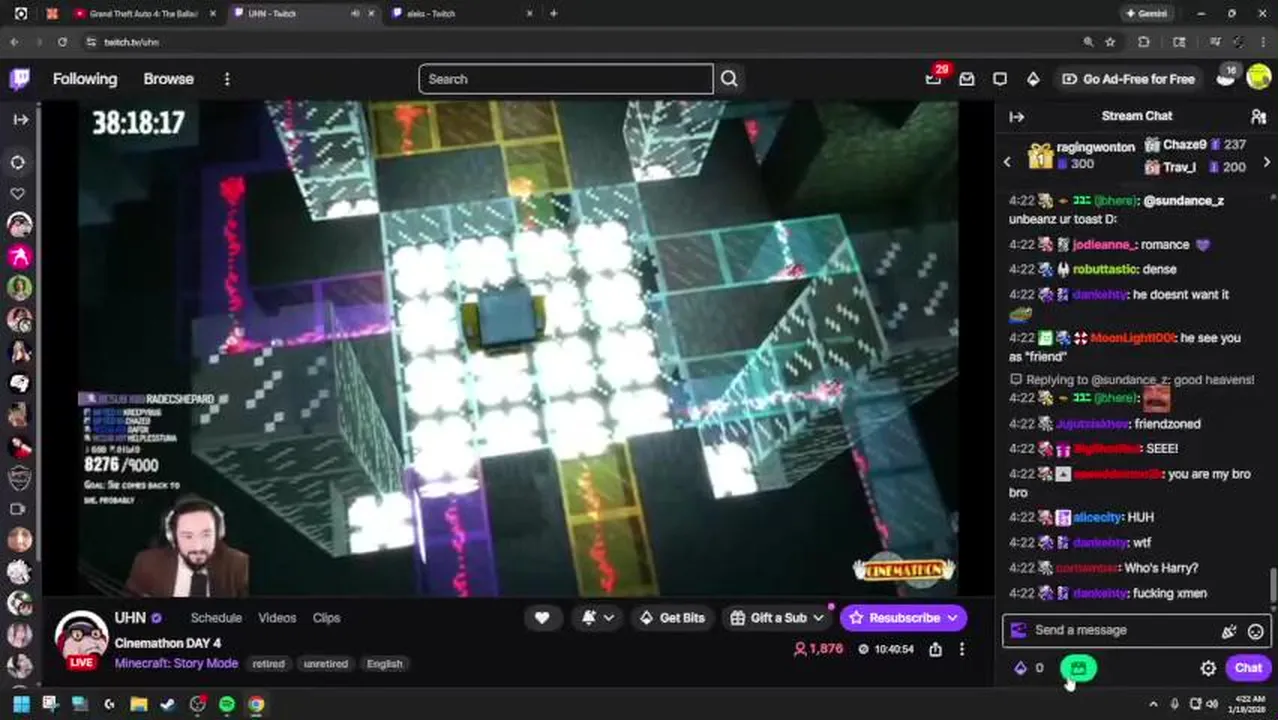
Task: Click the chat scrollbar
Action: click(x=1273, y=586)
